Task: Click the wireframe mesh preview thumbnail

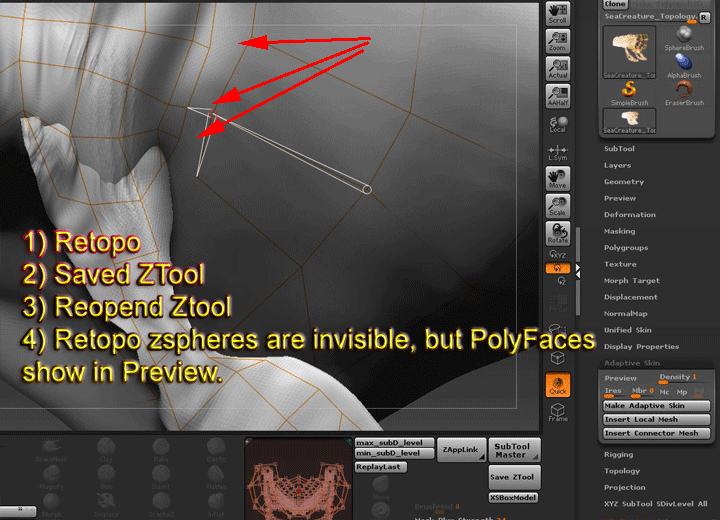Action: click(298, 479)
